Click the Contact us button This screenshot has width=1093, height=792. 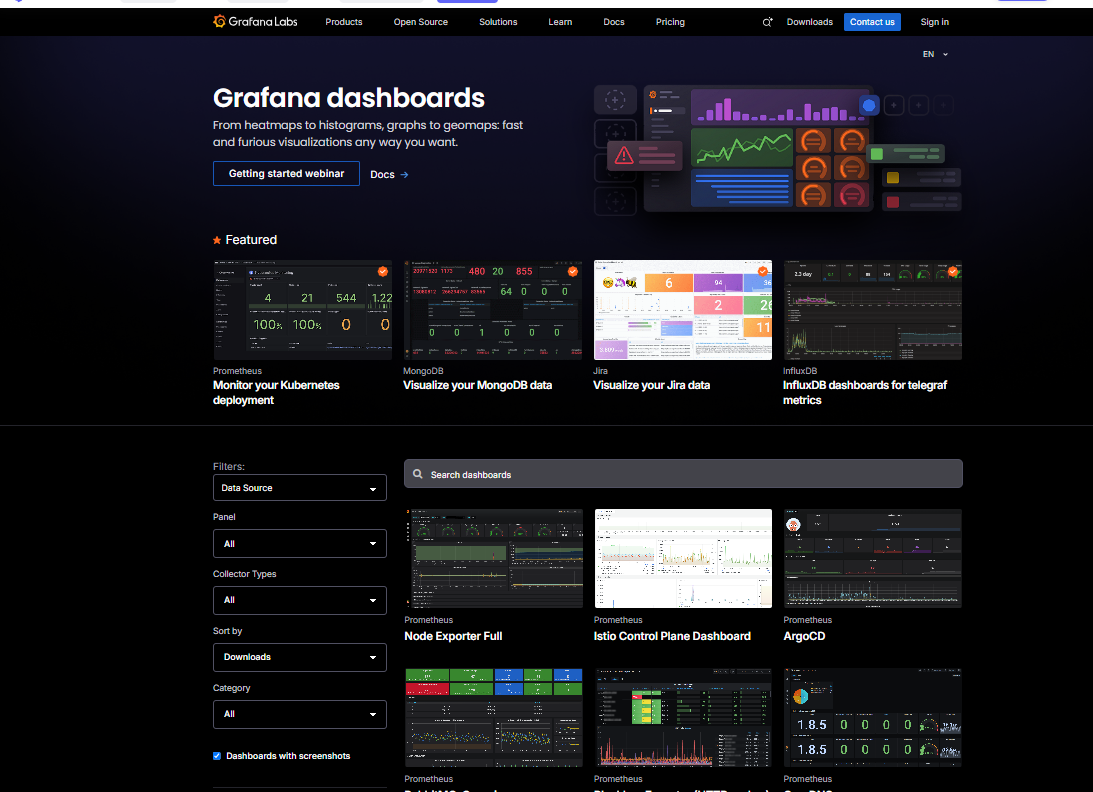click(872, 22)
